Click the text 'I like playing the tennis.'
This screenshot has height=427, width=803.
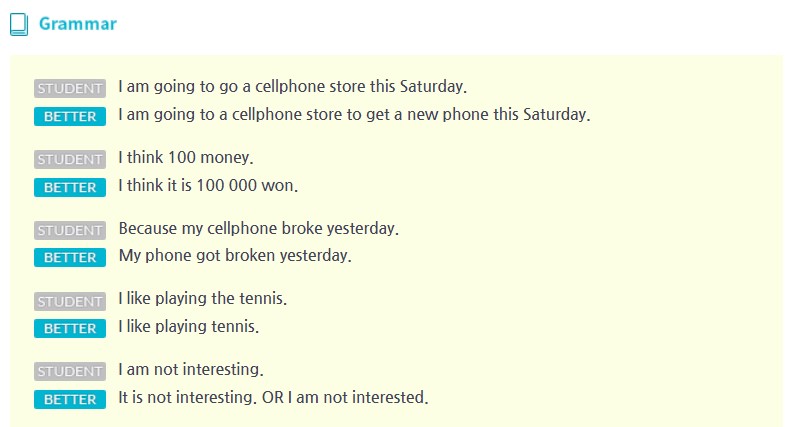(x=203, y=298)
